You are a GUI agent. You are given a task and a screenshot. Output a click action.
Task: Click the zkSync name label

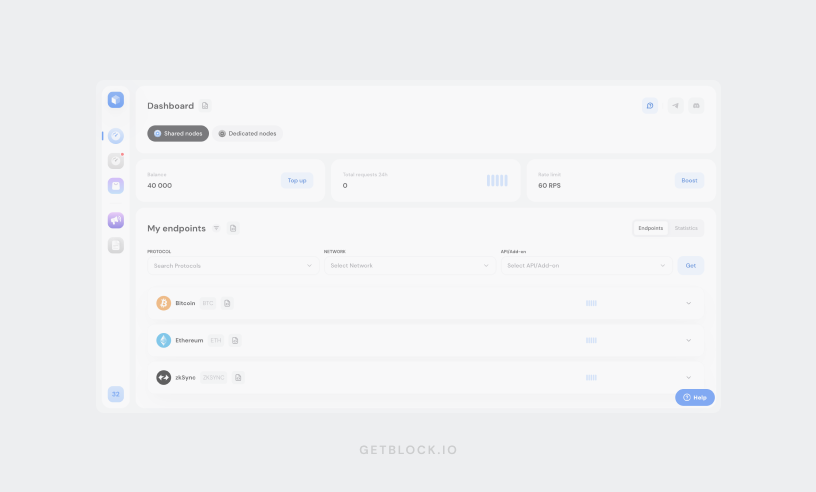click(x=185, y=377)
